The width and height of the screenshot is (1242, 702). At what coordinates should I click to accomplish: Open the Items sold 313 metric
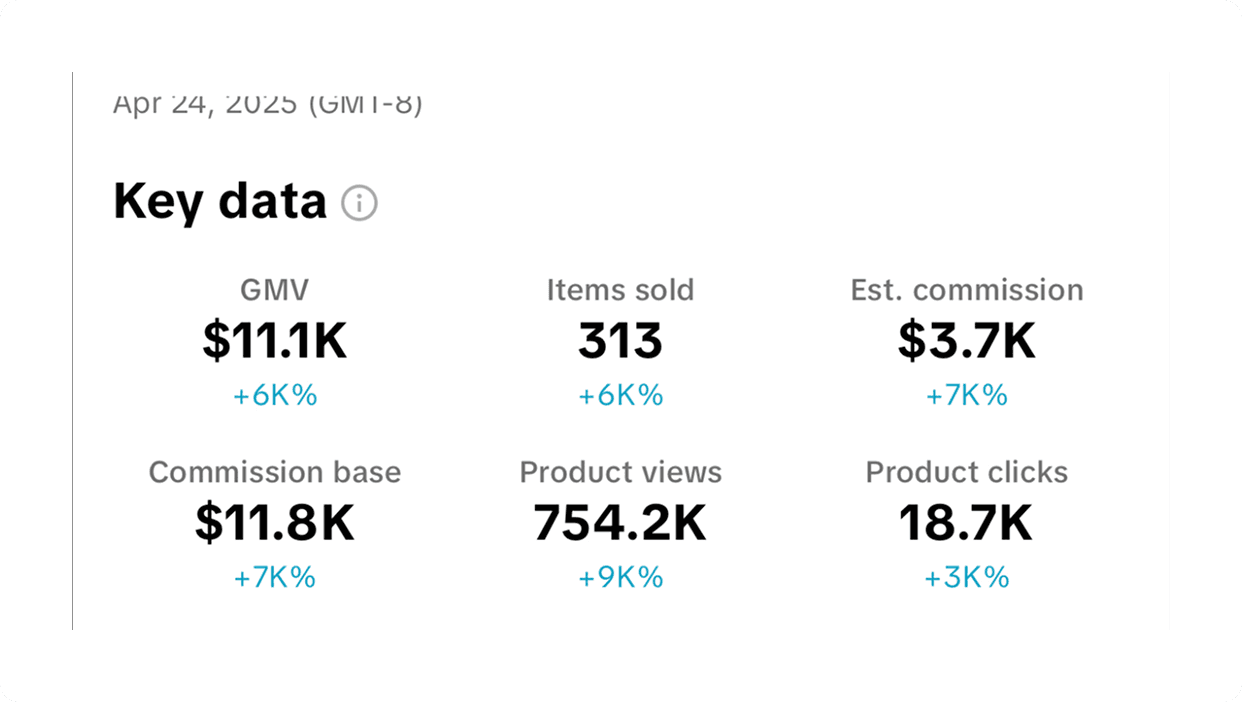pos(620,343)
